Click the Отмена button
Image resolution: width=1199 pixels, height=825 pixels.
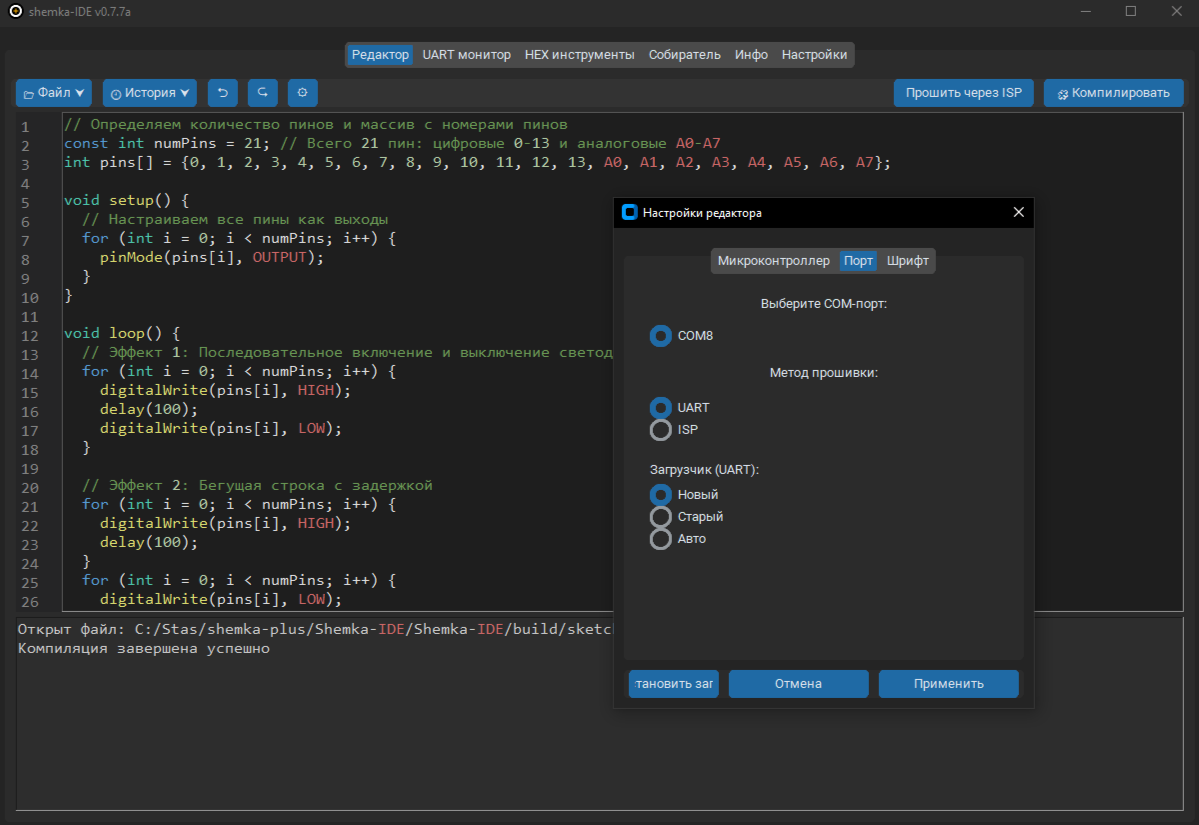pyautogui.click(x=798, y=684)
